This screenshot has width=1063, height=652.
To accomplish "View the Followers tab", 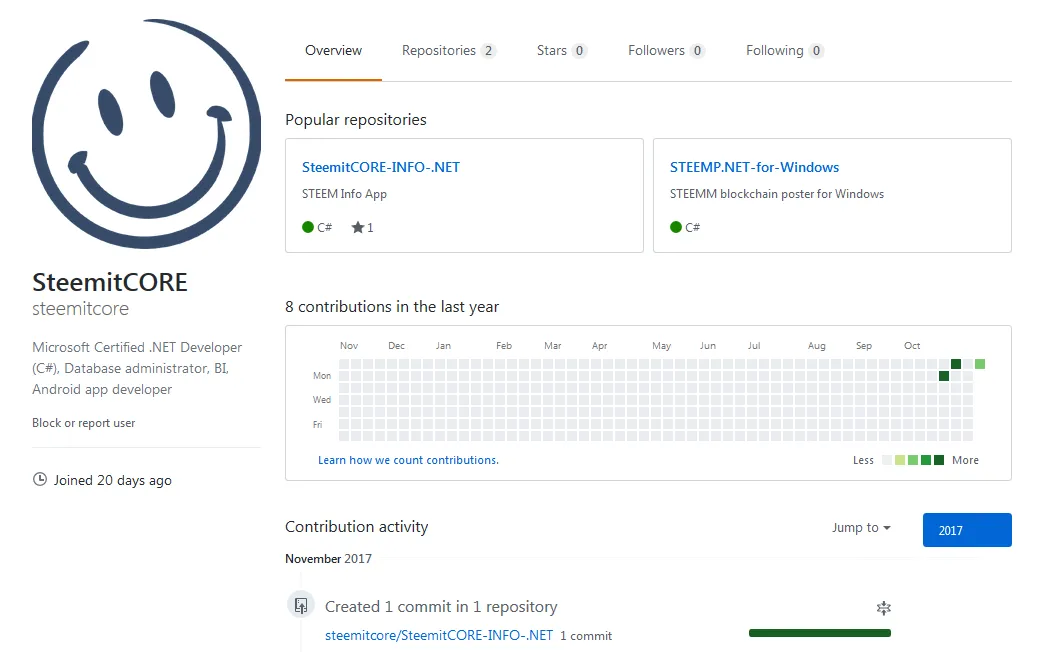I will [666, 51].
